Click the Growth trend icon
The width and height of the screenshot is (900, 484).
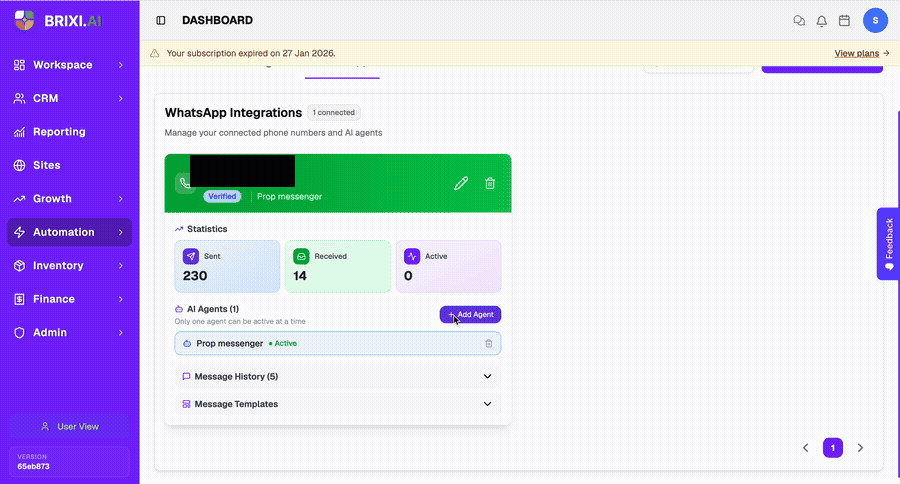coord(20,199)
